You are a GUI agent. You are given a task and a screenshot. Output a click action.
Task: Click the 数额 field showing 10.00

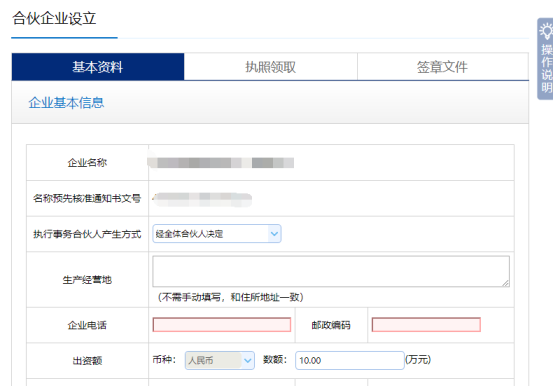coord(350,360)
